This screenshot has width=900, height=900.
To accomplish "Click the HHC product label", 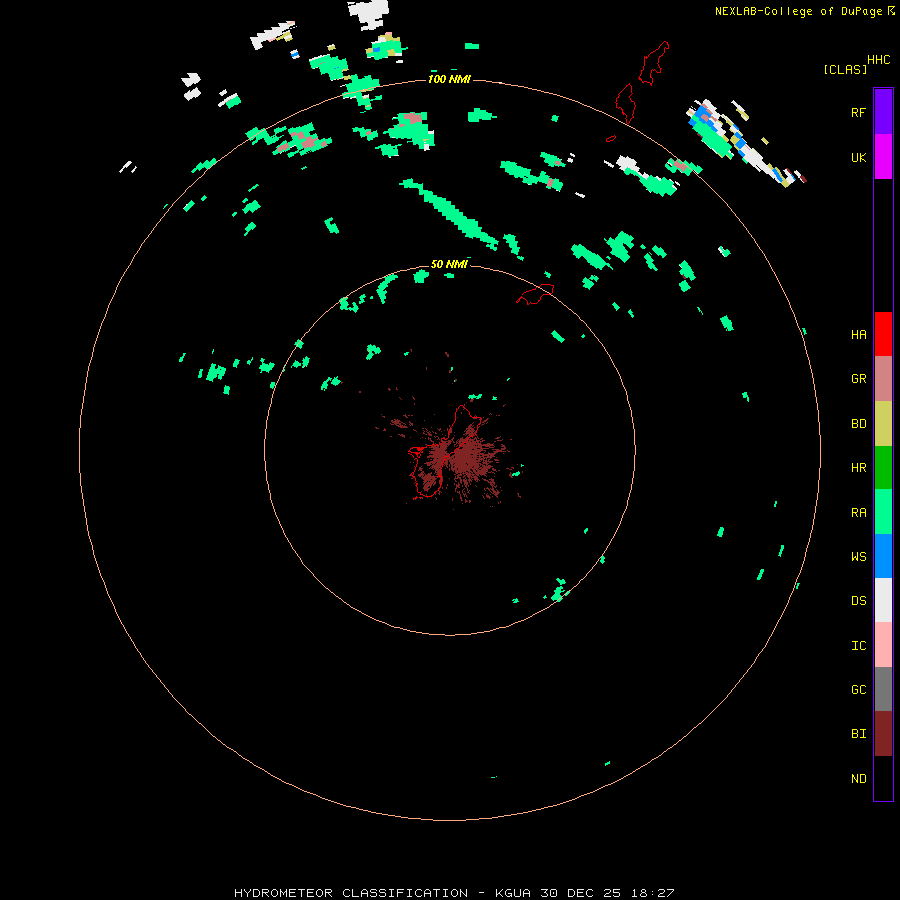I will [878, 60].
